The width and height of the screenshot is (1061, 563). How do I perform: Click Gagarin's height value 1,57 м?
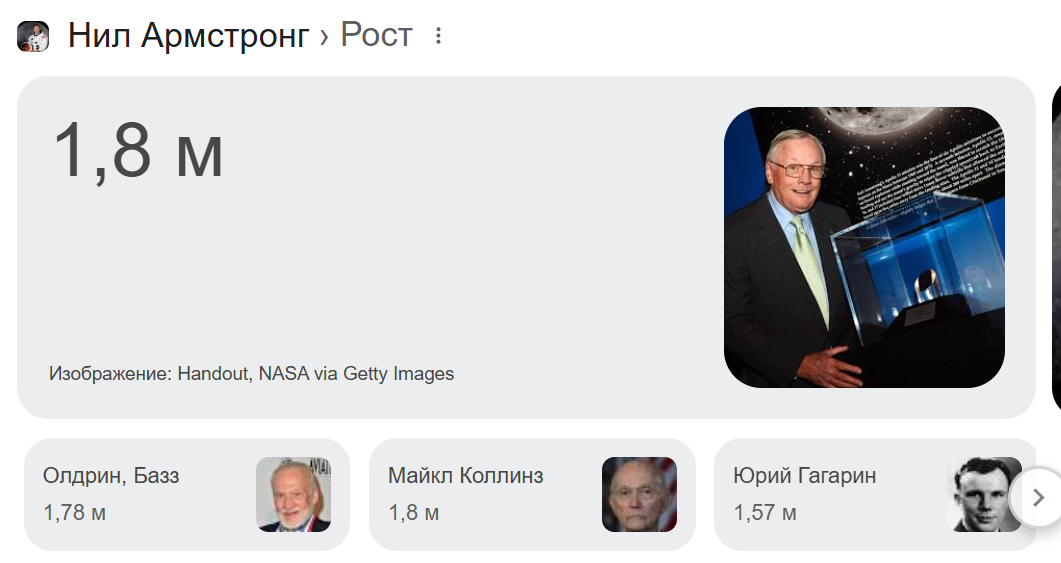tap(764, 513)
